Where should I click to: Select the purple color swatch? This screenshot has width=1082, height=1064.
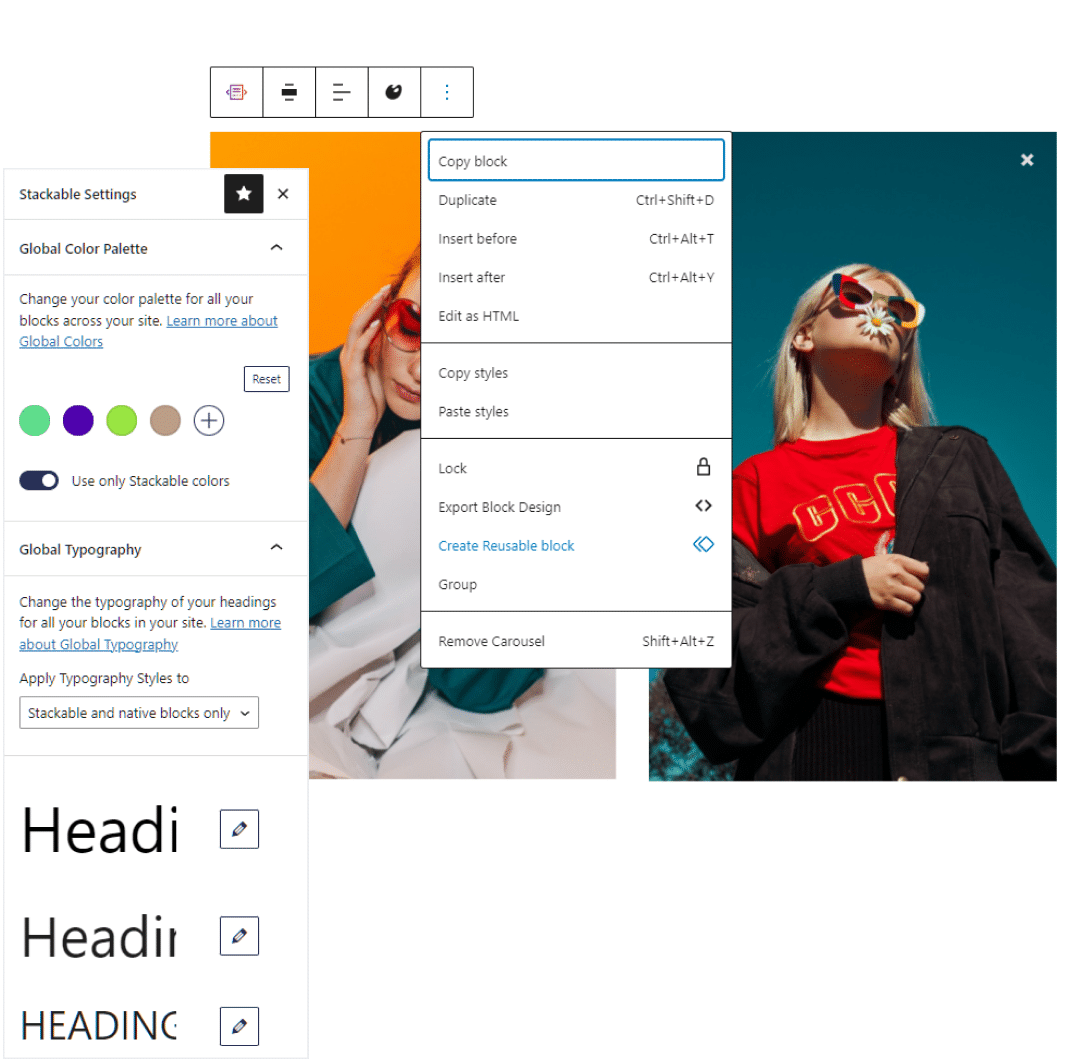[x=78, y=421]
